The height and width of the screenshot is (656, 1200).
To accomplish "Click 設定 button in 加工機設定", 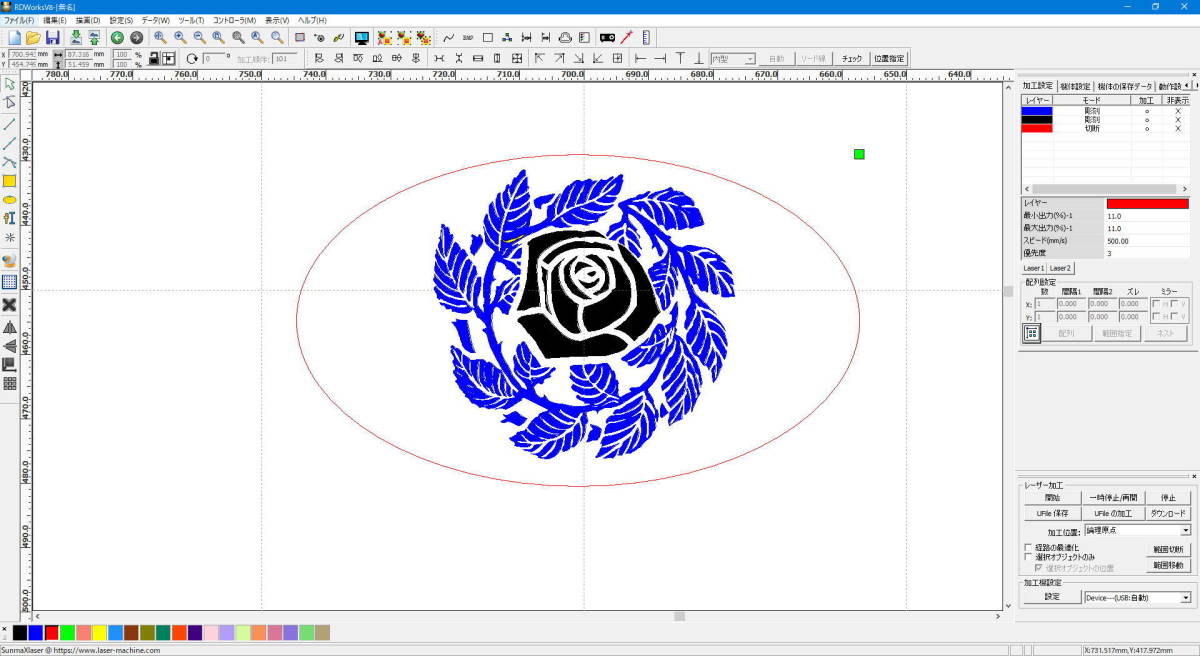I will 1052,597.
